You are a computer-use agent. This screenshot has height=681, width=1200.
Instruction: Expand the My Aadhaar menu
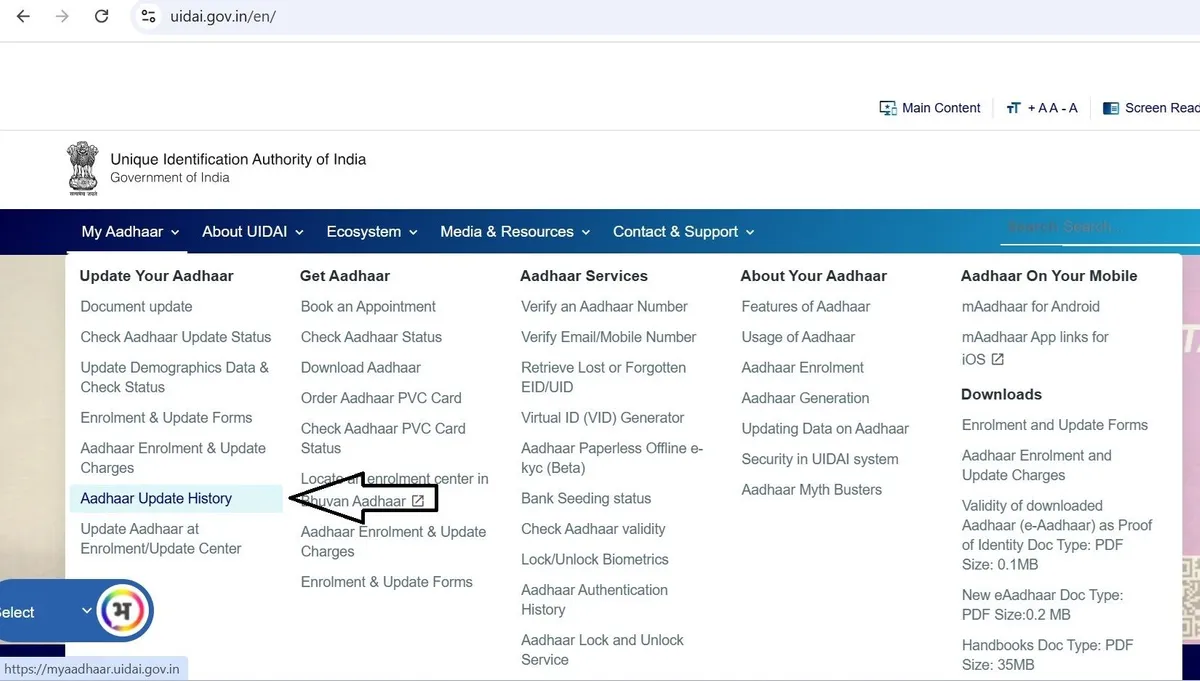(x=130, y=232)
